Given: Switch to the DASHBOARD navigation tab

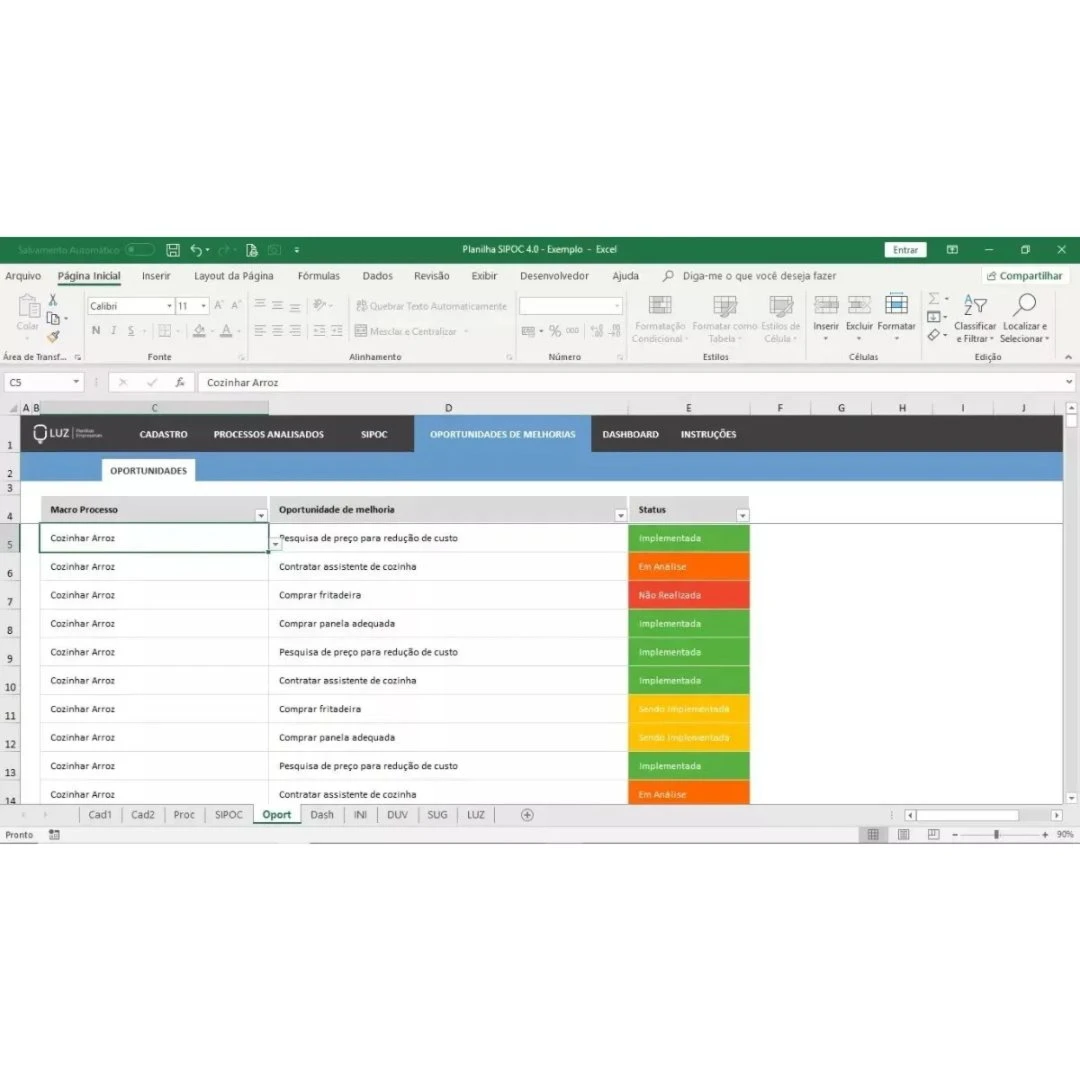Looking at the screenshot, I should click(630, 434).
